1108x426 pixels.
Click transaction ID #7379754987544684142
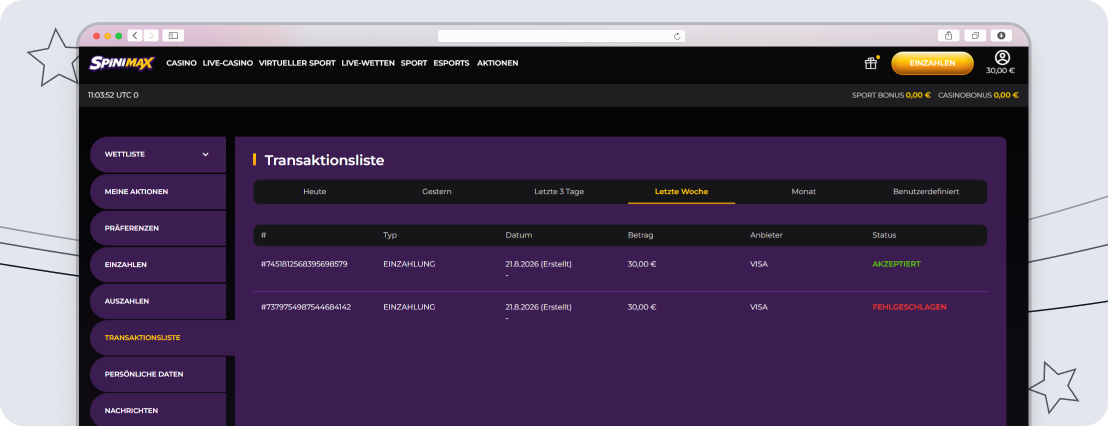pos(306,307)
